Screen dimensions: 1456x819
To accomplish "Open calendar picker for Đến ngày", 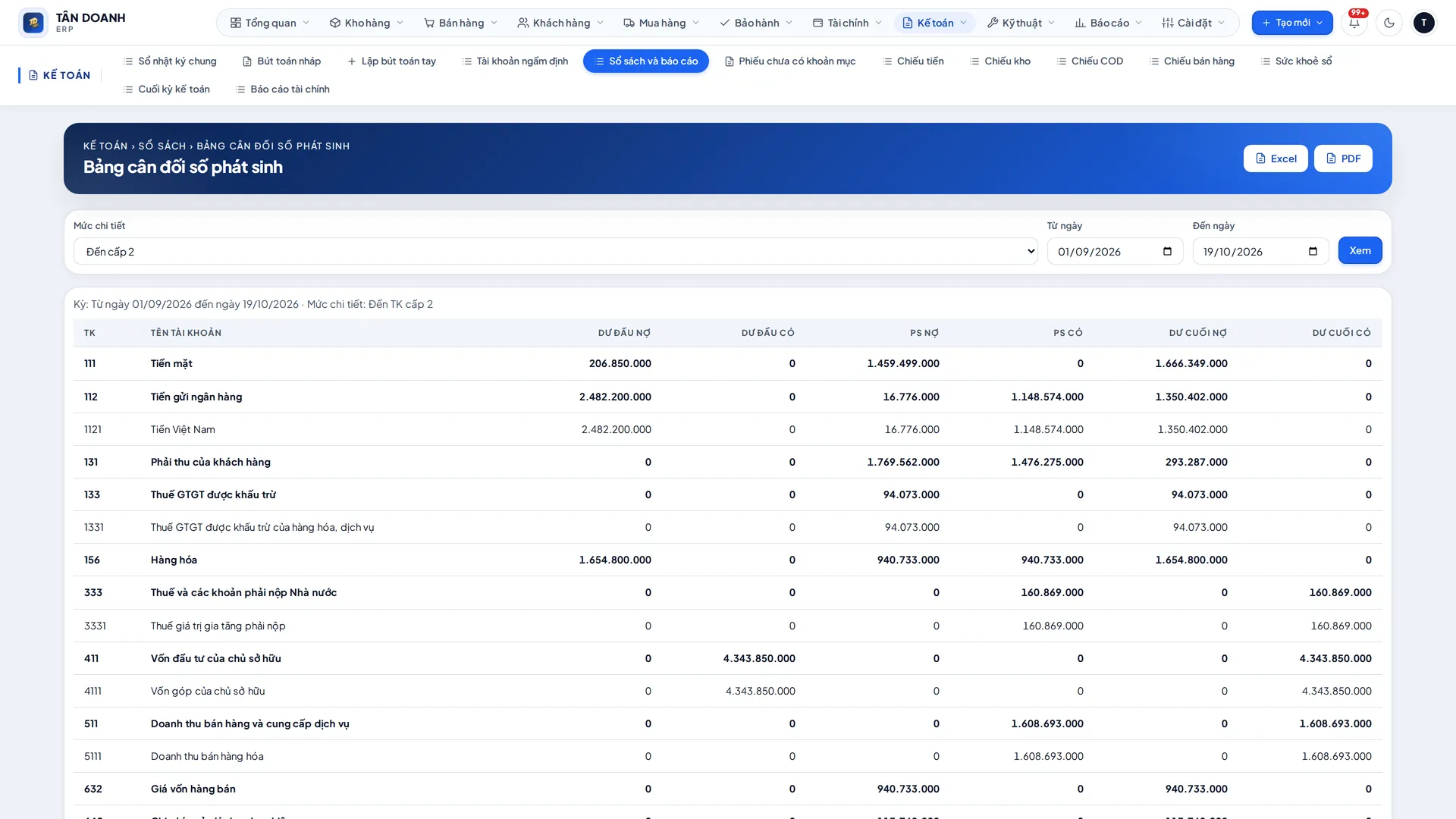I will coord(1313,252).
